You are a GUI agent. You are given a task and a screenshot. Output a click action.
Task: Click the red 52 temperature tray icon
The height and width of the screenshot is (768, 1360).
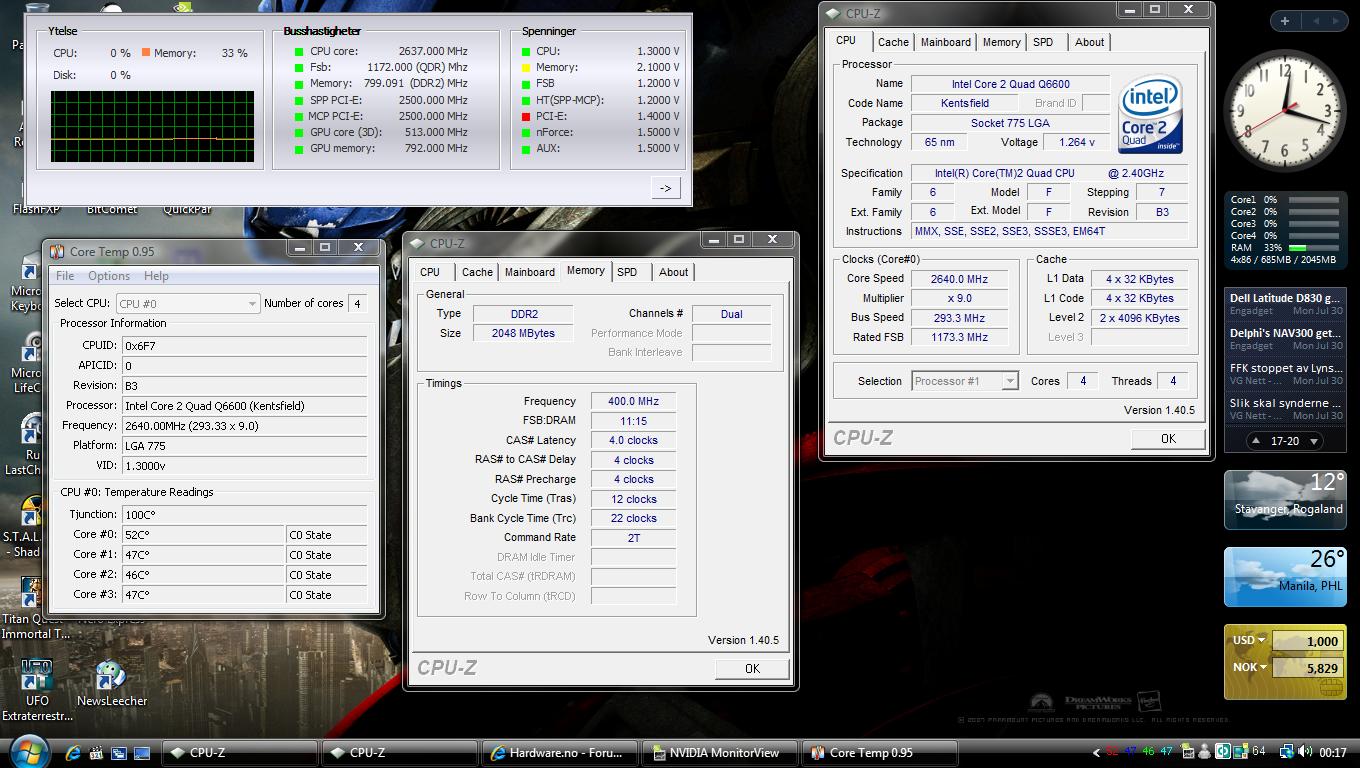1112,751
